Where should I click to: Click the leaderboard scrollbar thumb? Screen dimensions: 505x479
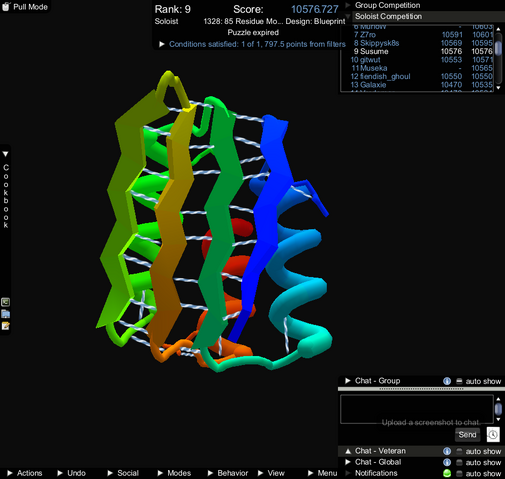498,48
